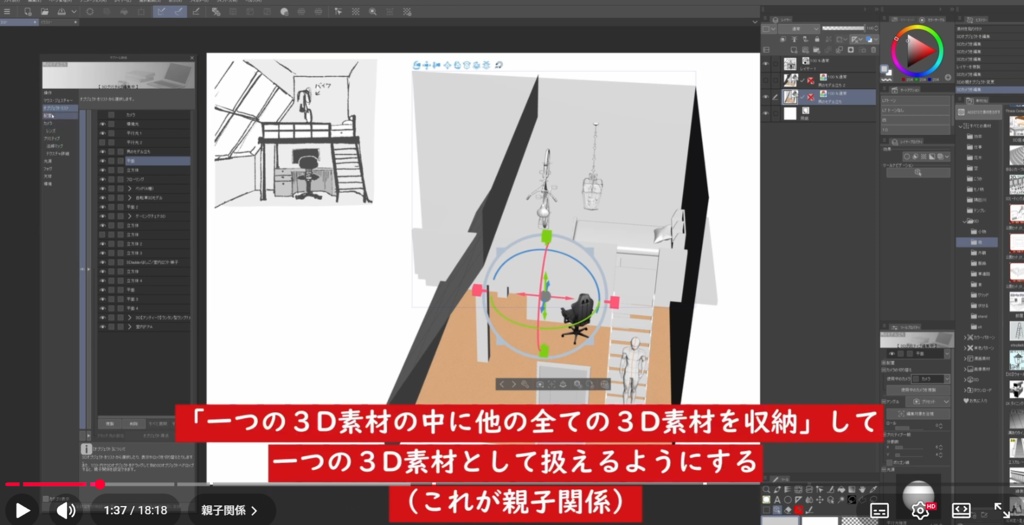Show the 男のモデル立ち 2 layer

(765, 80)
